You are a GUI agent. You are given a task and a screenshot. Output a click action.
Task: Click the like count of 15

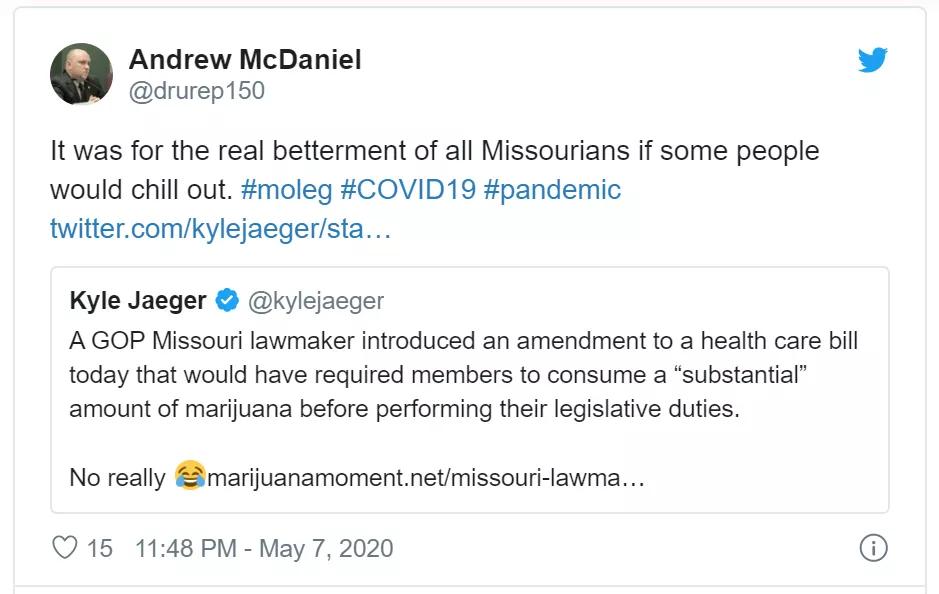click(x=99, y=548)
